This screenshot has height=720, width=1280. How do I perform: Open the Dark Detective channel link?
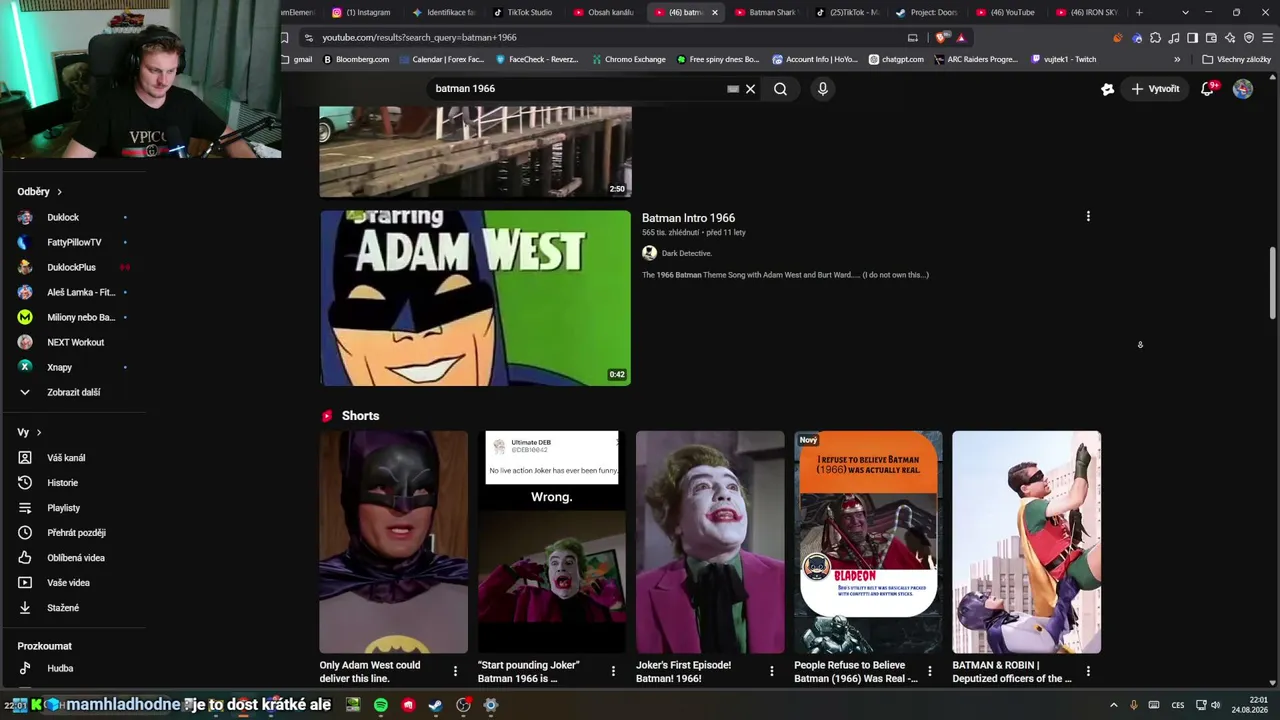(686, 253)
